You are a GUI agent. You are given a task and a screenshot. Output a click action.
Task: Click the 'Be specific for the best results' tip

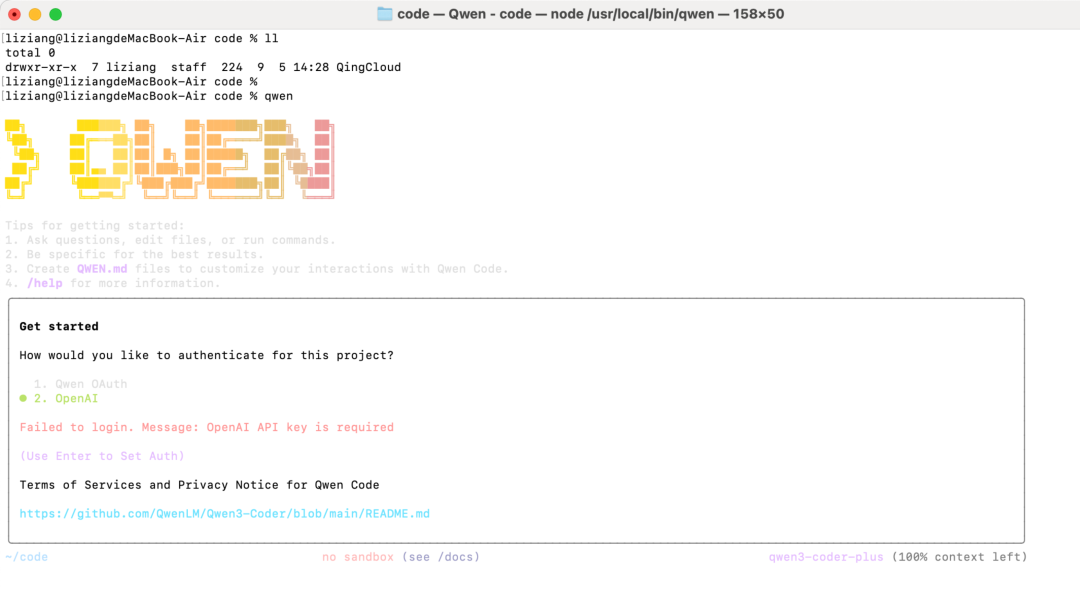click(134, 254)
